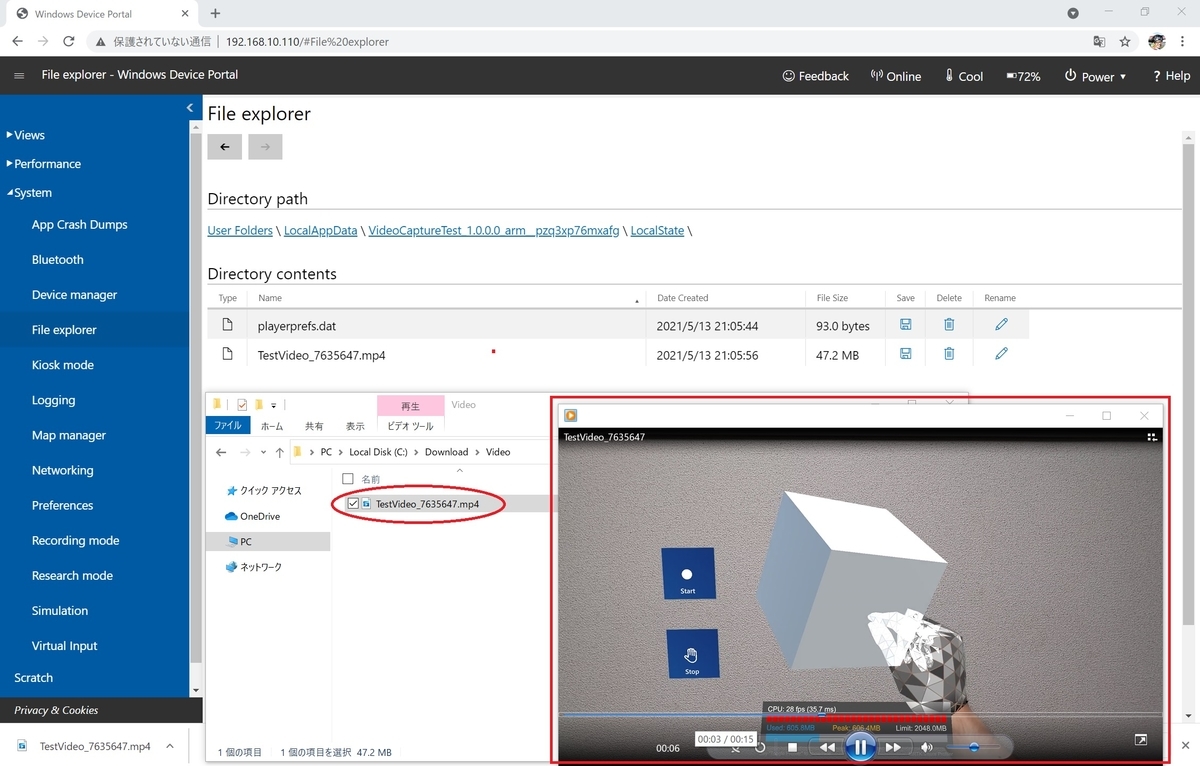Viewport: 1200px width, 766px height.
Task: Open Kiosk mode page
Action: 63,365
